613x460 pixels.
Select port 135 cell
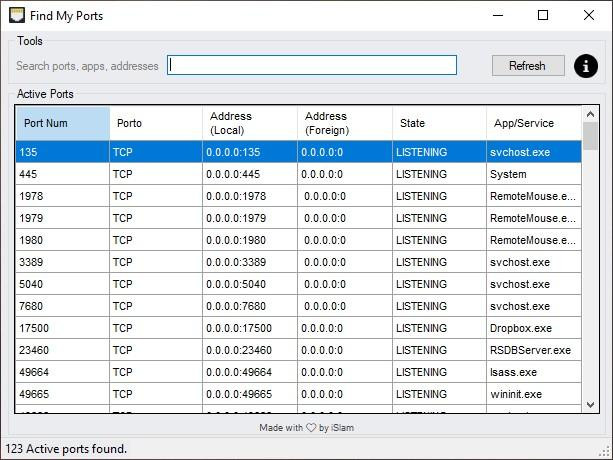pos(63,152)
